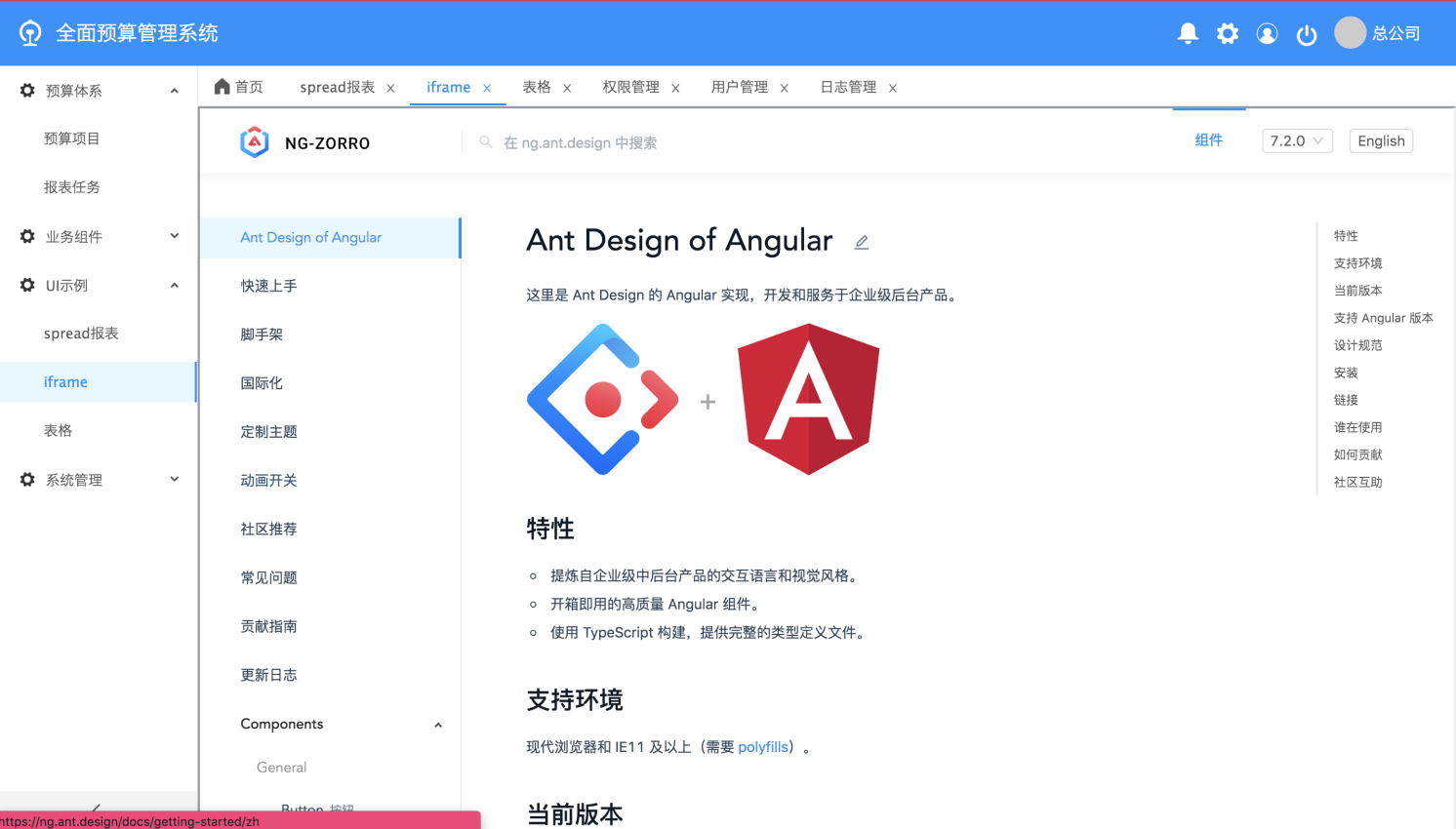Open 报表任务 in the sidebar
Screen dimensions: 1456x829
click(72, 187)
